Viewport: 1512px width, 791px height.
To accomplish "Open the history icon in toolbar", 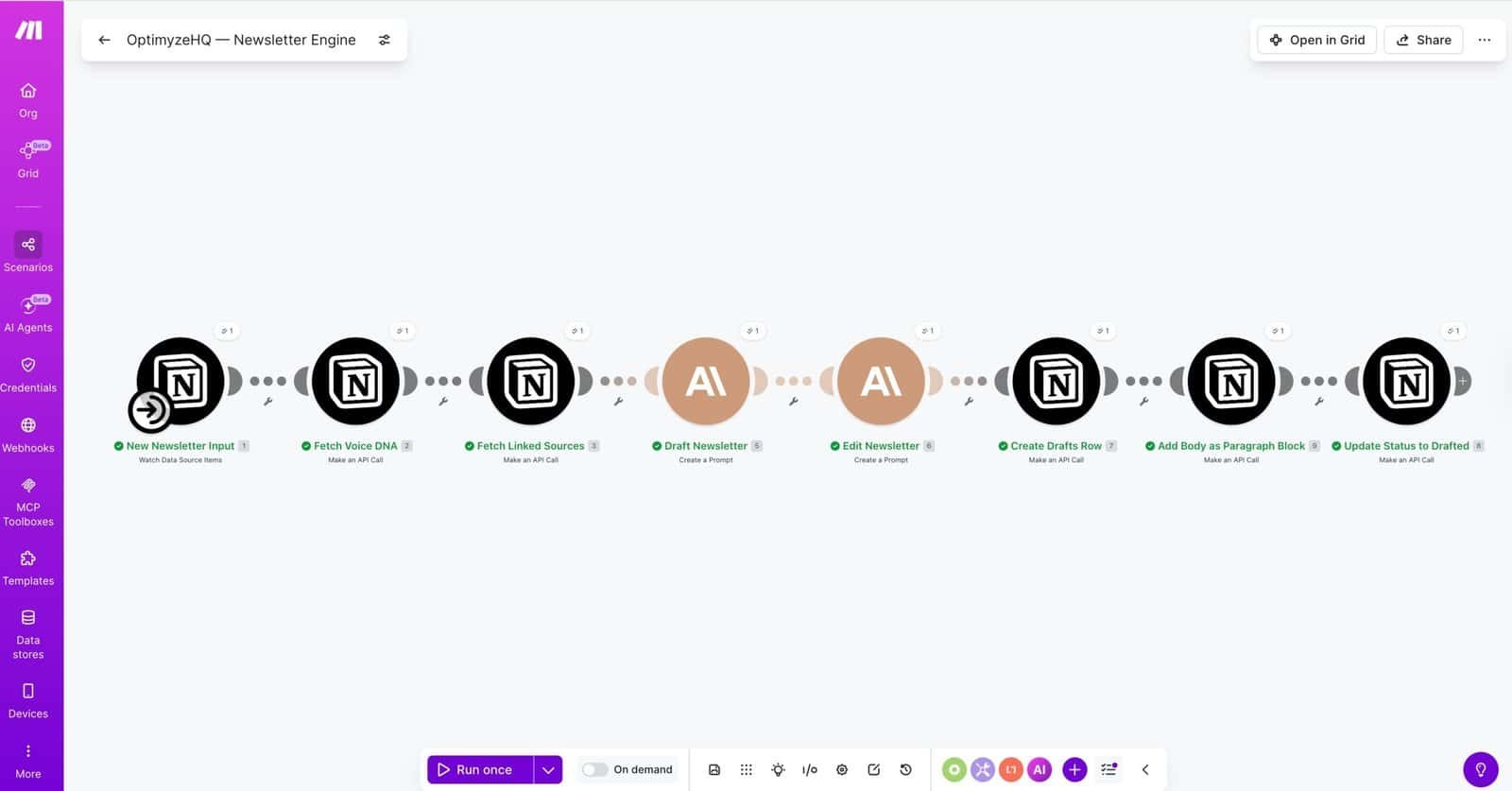I will click(x=905, y=769).
